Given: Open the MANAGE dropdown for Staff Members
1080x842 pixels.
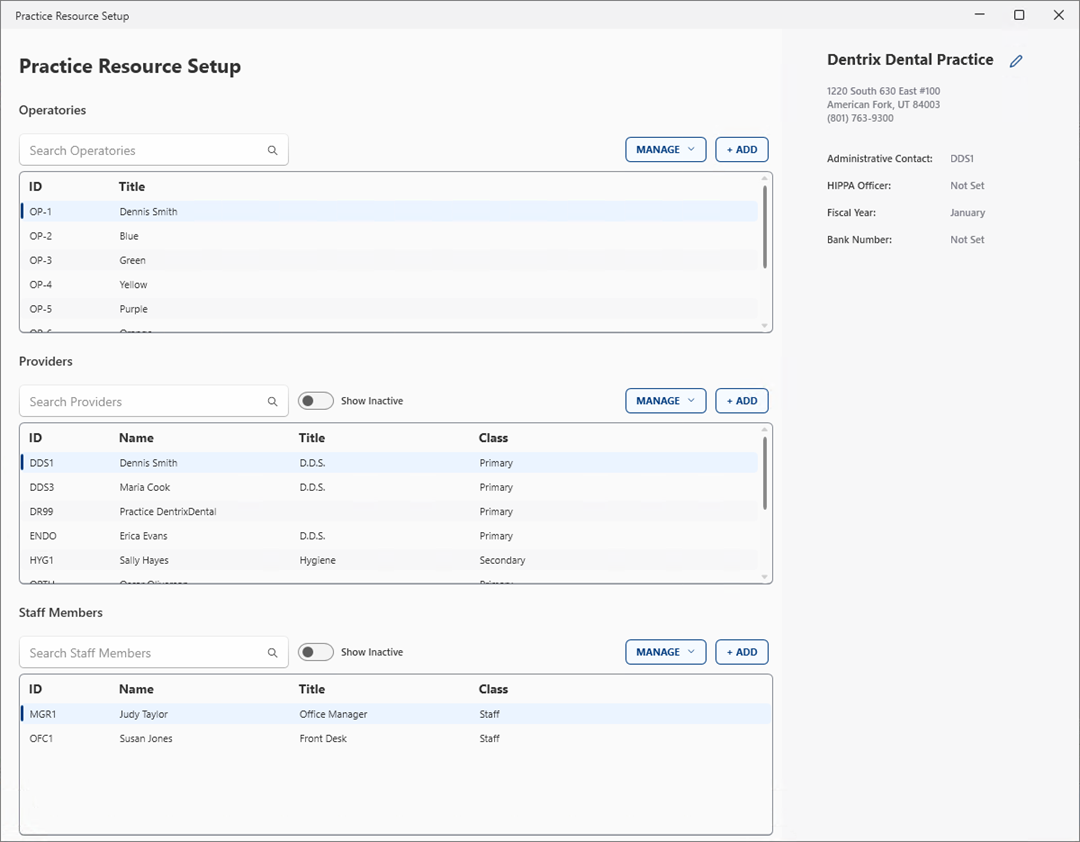Looking at the screenshot, I should point(665,651).
